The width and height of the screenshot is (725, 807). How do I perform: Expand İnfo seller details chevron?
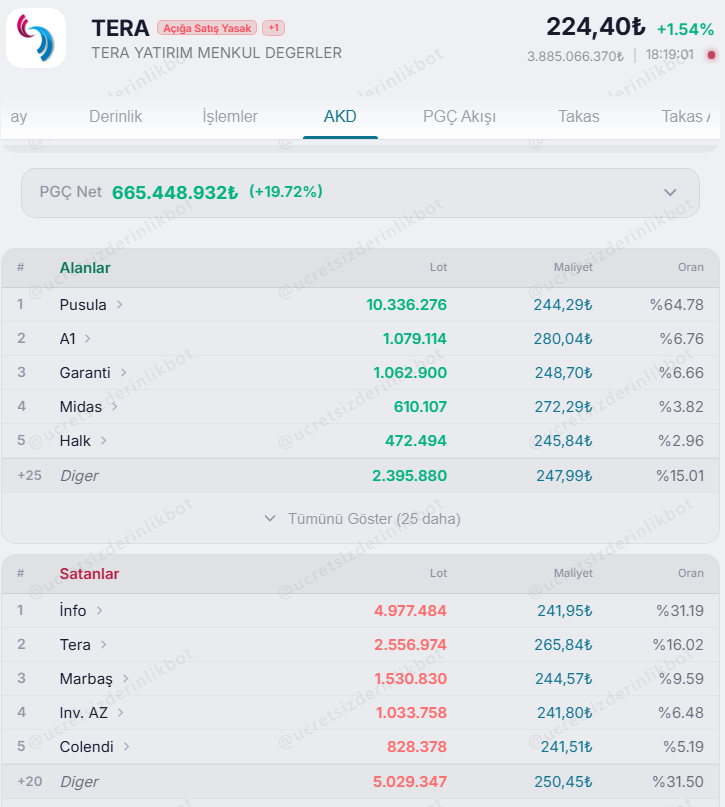[x=99, y=610]
